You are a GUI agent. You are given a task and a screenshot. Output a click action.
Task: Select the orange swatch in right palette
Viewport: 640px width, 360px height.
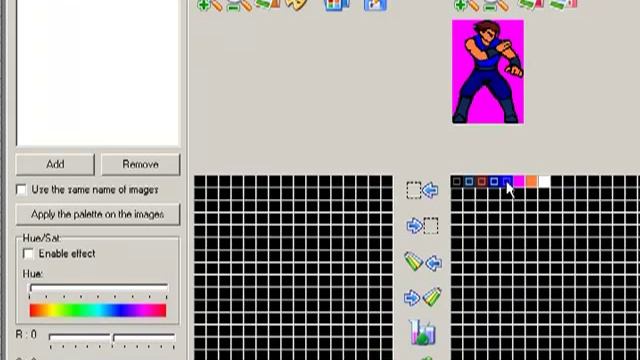pos(532,182)
